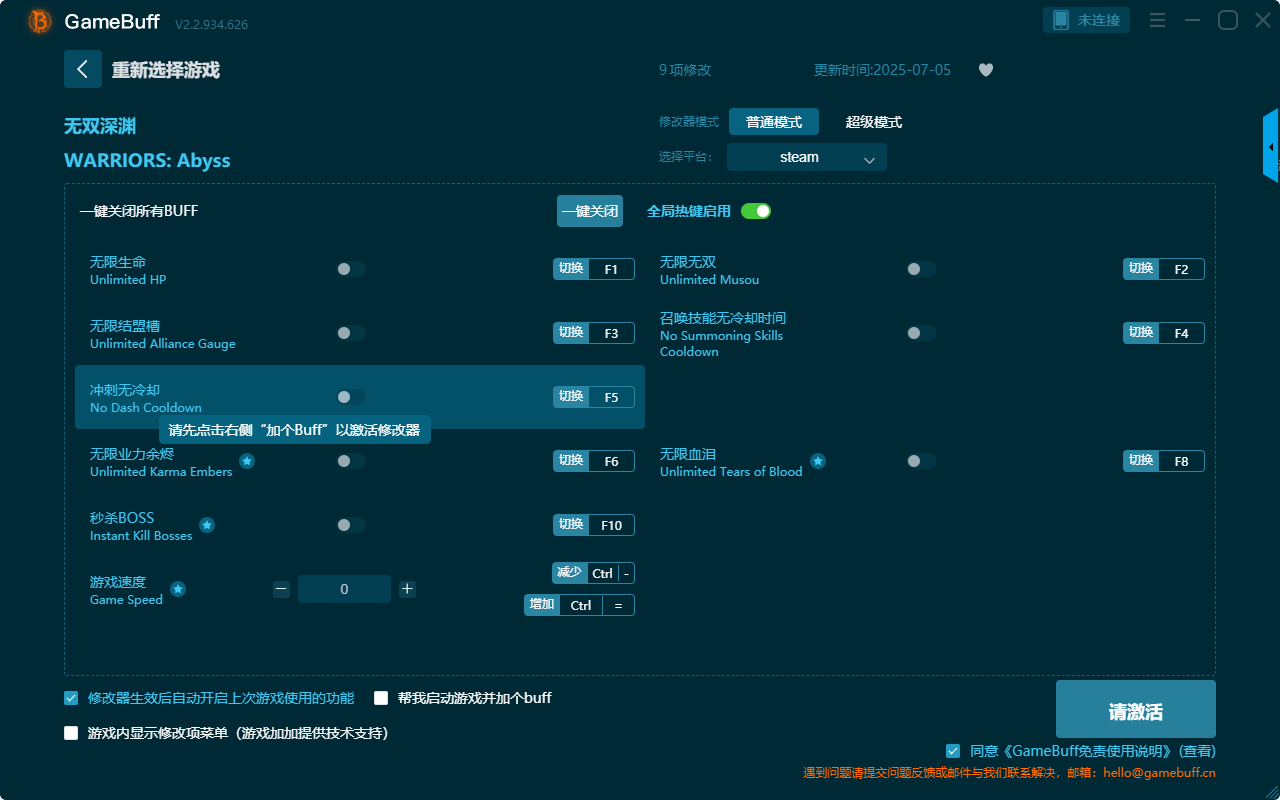Open the steam platform dropdown
Viewport: 1280px width, 800px height.
coord(806,157)
